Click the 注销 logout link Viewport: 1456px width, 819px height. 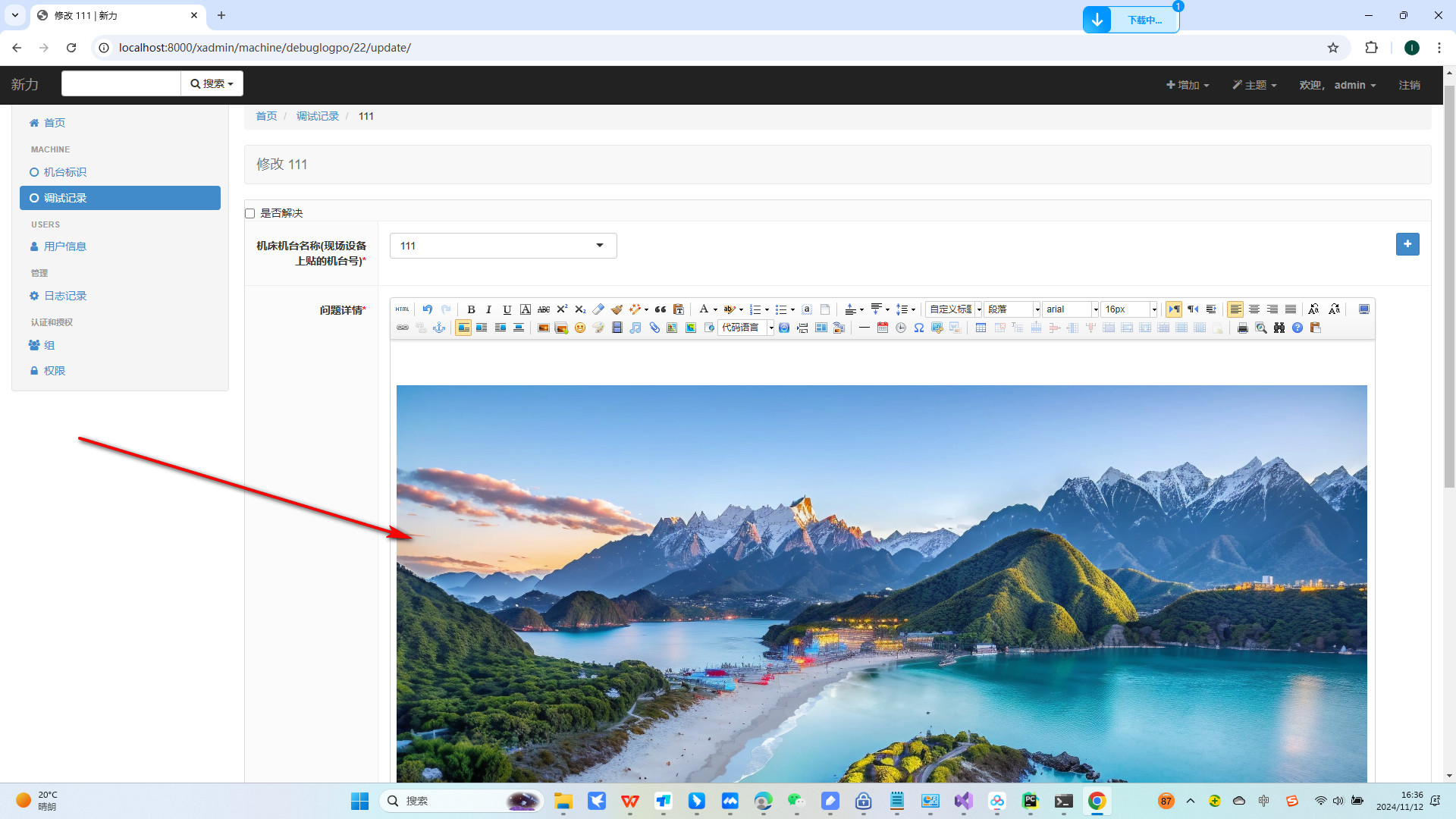click(x=1410, y=85)
